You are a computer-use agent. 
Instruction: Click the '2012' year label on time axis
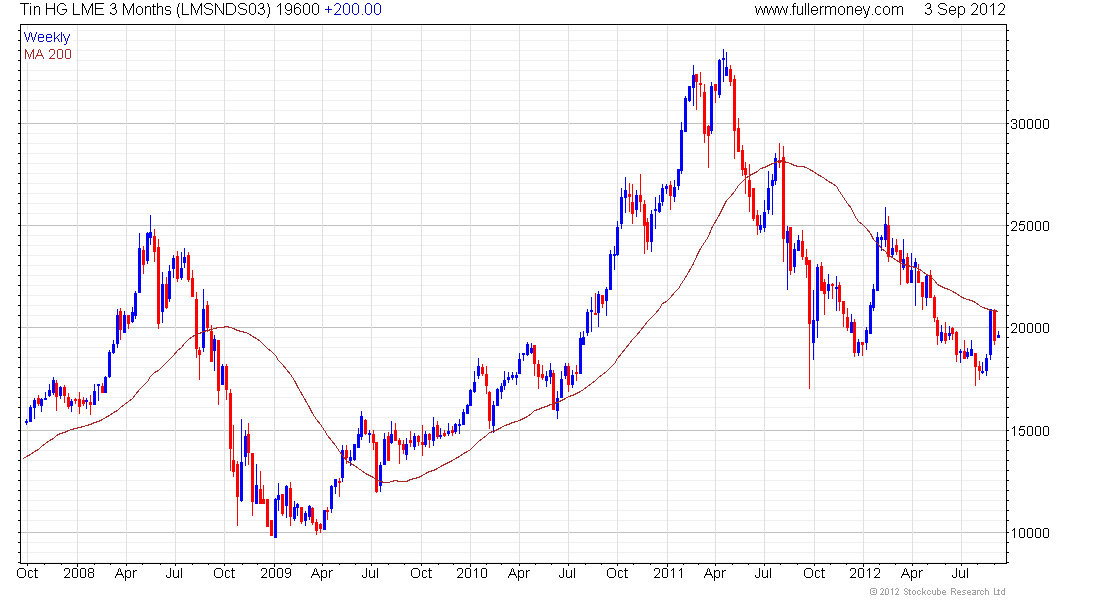[864, 573]
